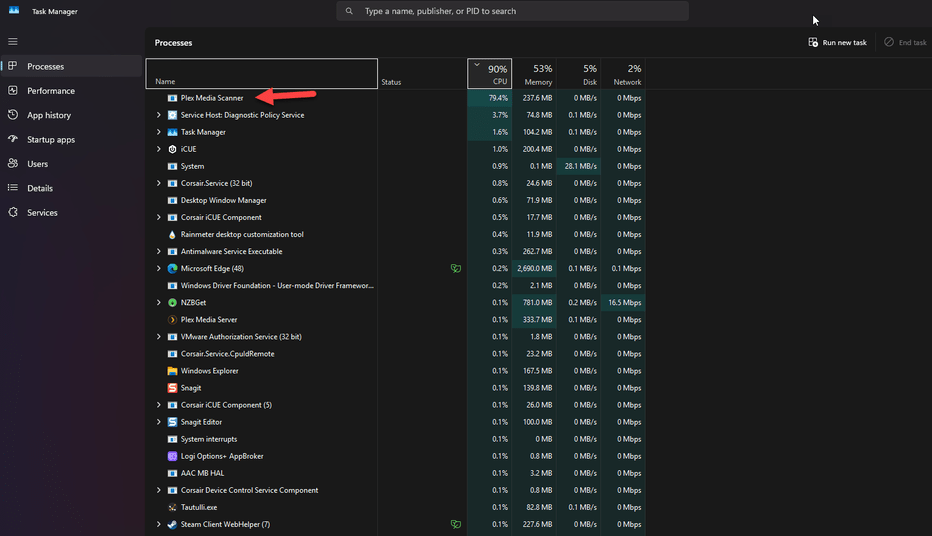Click the search magnifier icon

[x=350, y=11]
